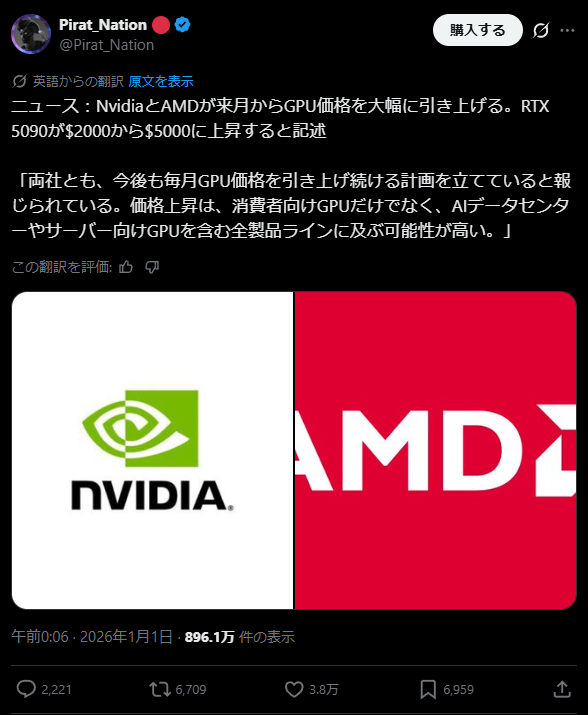Open the red AMD logo image
588x715 pixels.
(436, 450)
